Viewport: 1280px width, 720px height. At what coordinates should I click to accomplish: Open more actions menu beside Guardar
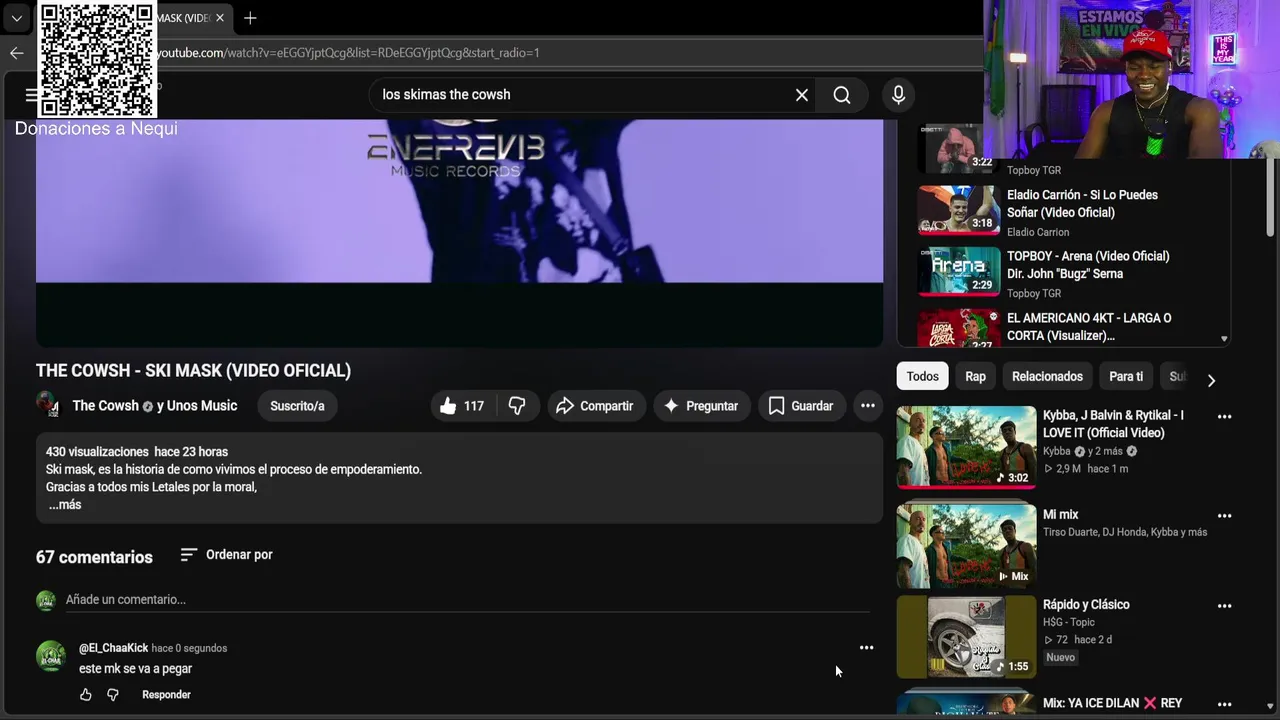click(x=868, y=406)
